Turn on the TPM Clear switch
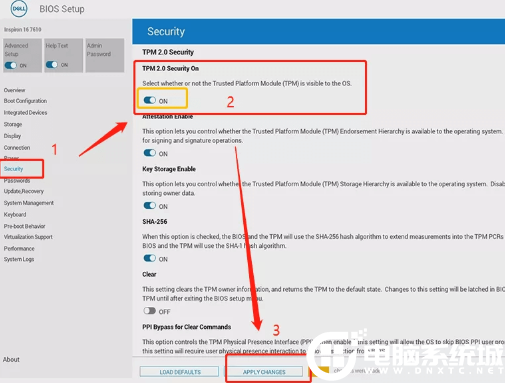 (150, 311)
